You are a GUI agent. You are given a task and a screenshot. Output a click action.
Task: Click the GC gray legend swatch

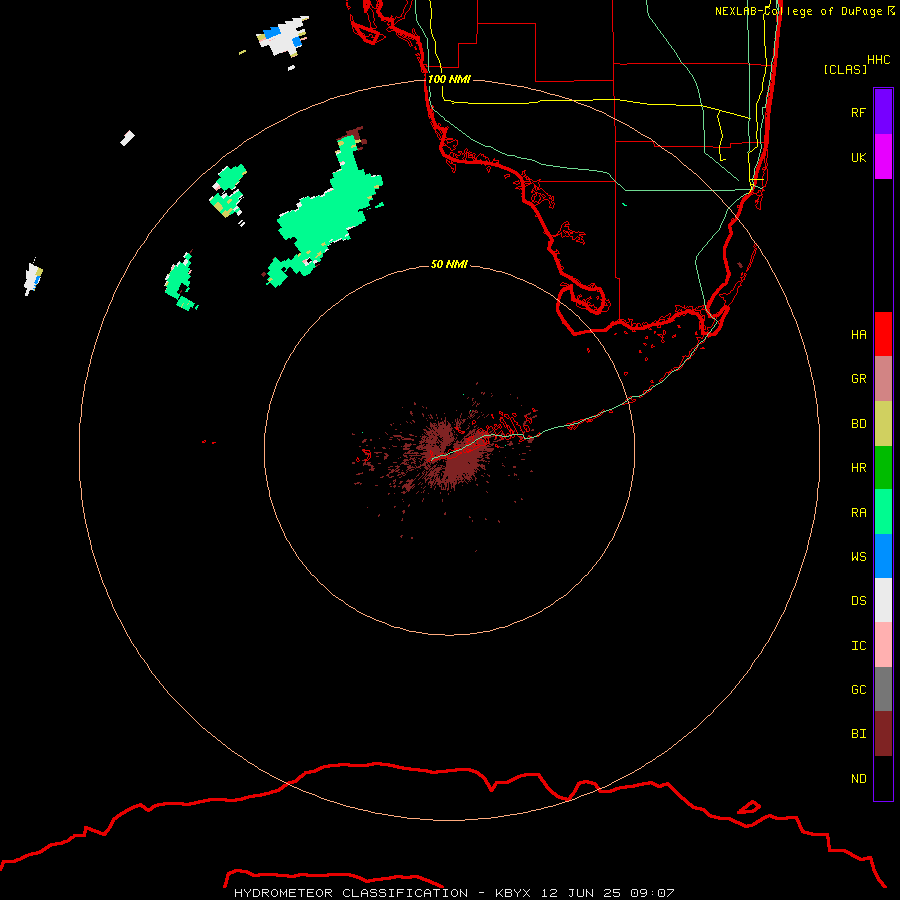click(x=883, y=689)
